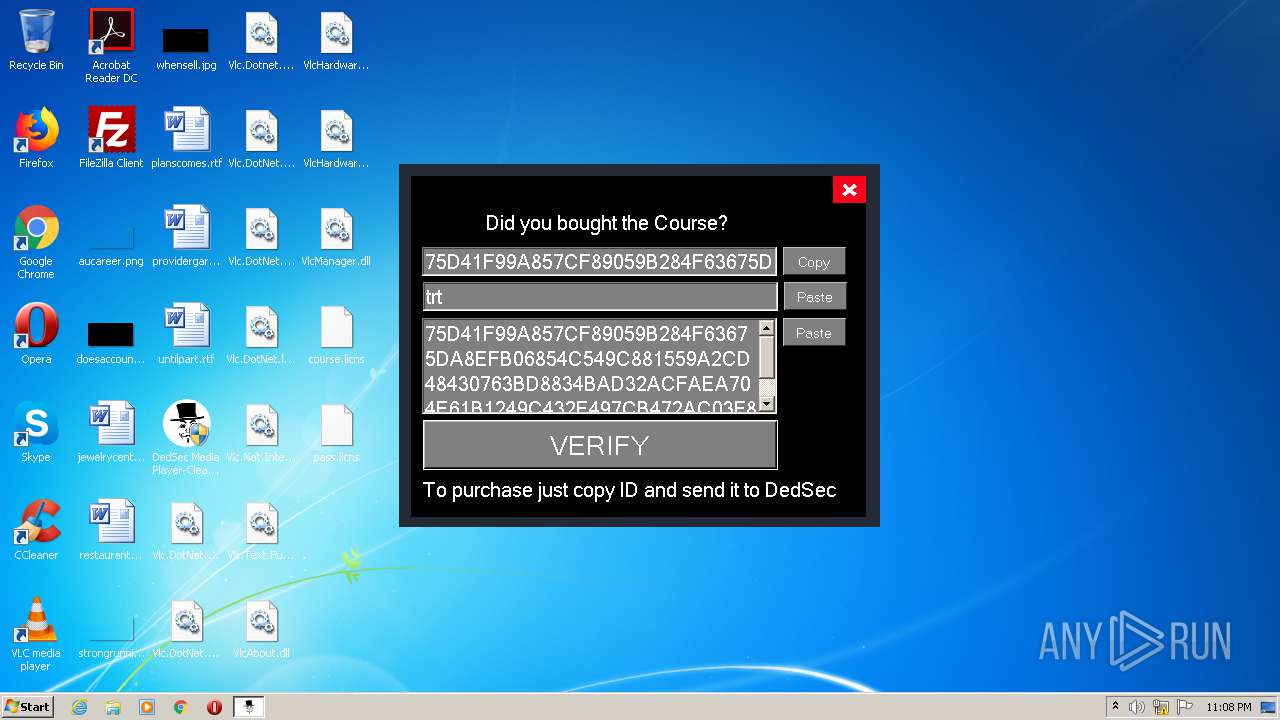Screen dimensions: 1280x720
Task: Open the Start menu
Action: [x=28, y=707]
